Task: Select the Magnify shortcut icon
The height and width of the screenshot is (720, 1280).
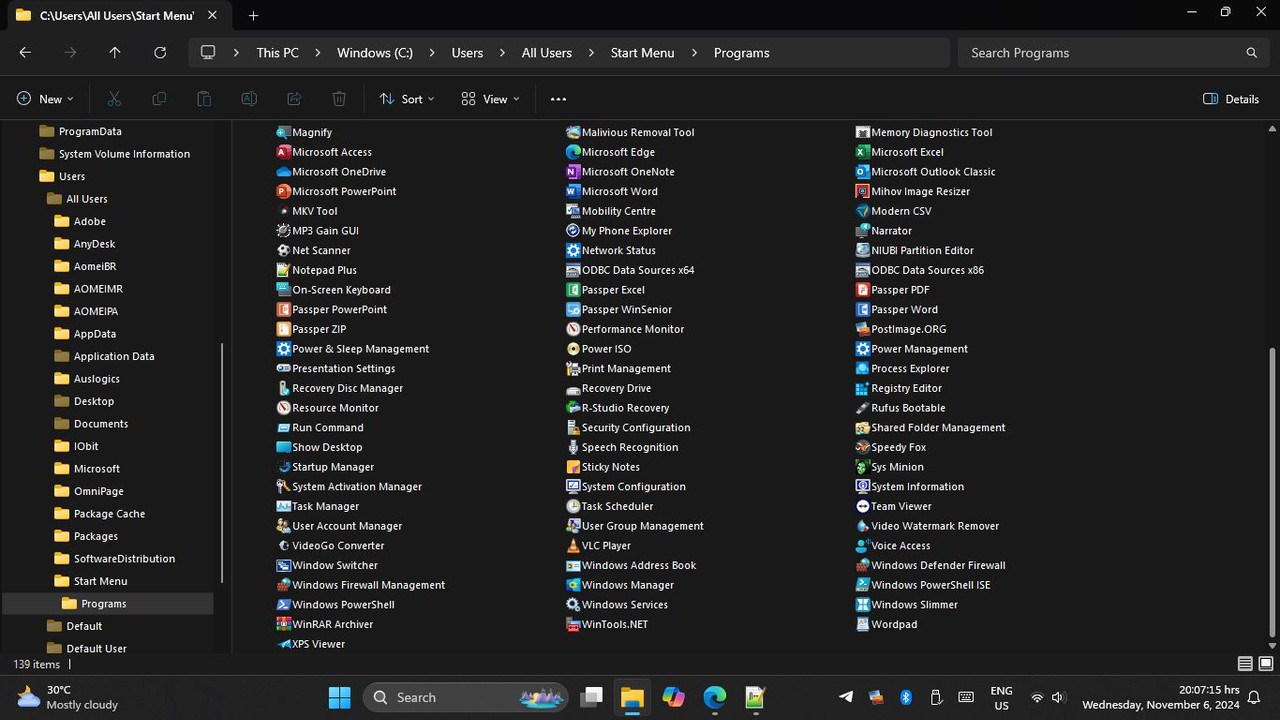Action: point(284,132)
